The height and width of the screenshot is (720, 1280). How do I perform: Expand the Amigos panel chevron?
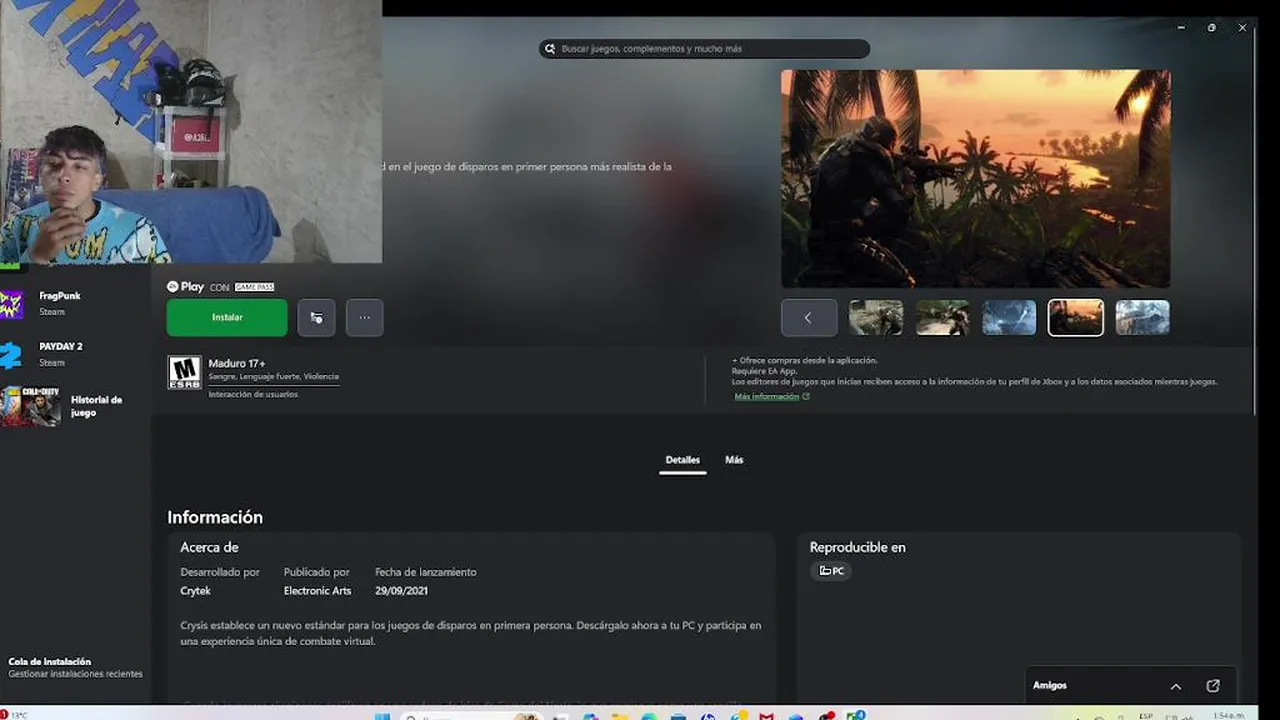point(1176,686)
